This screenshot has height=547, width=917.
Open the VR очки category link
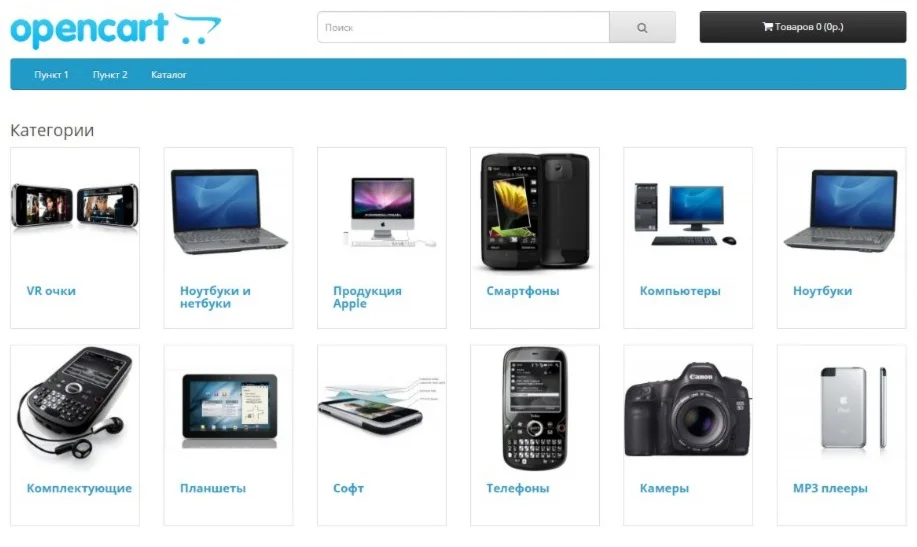click(51, 291)
